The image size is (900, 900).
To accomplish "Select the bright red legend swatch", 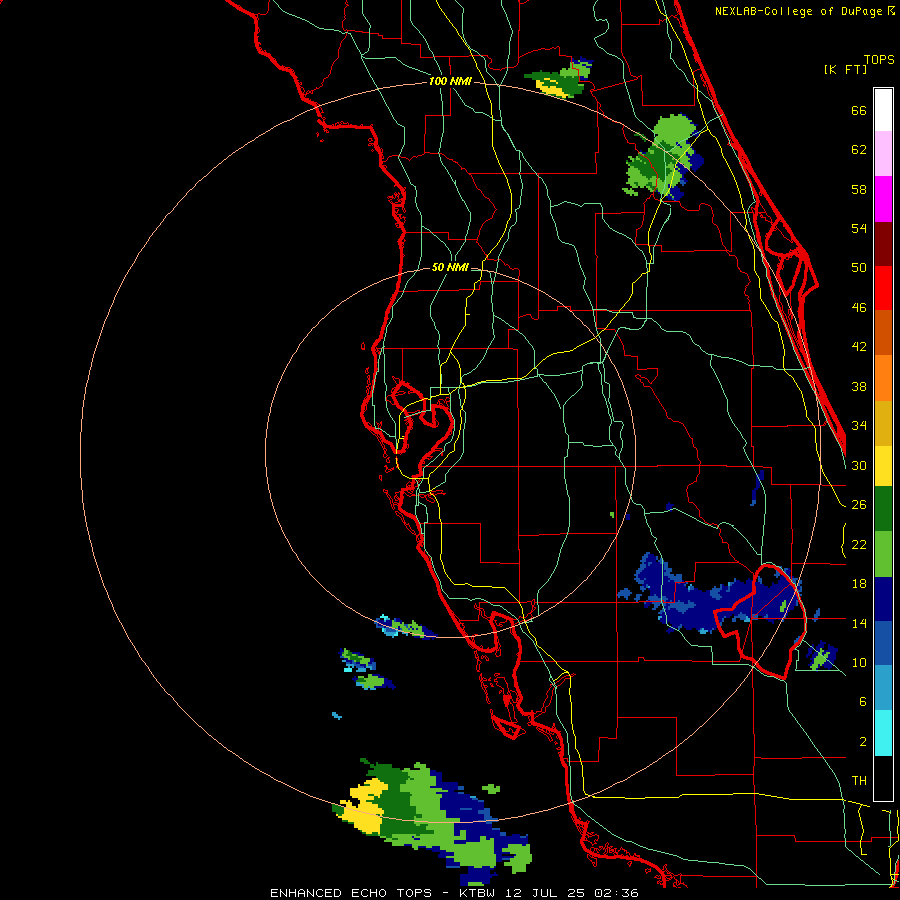I will tap(883, 288).
